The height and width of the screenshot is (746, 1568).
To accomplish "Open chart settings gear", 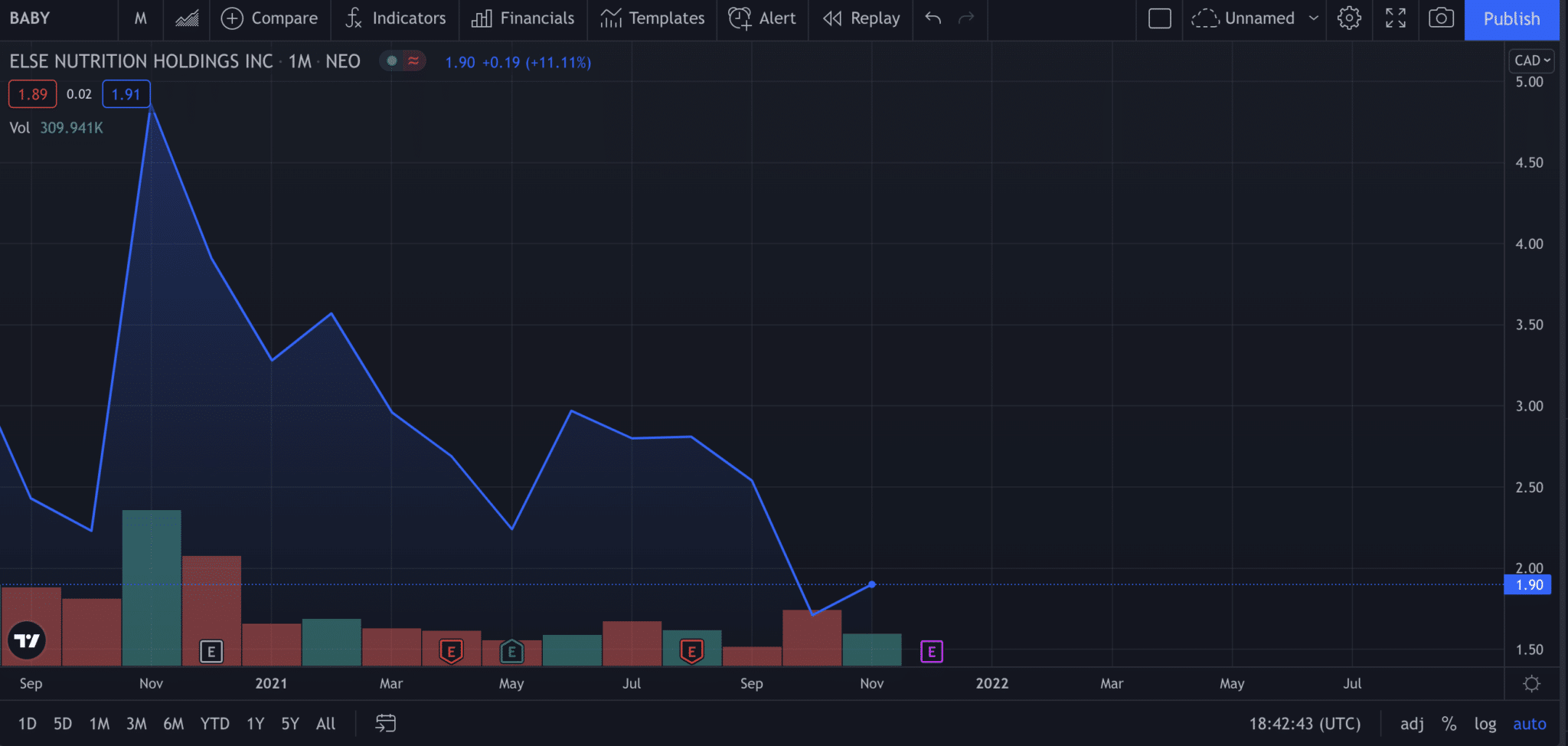I will pos(1349,18).
